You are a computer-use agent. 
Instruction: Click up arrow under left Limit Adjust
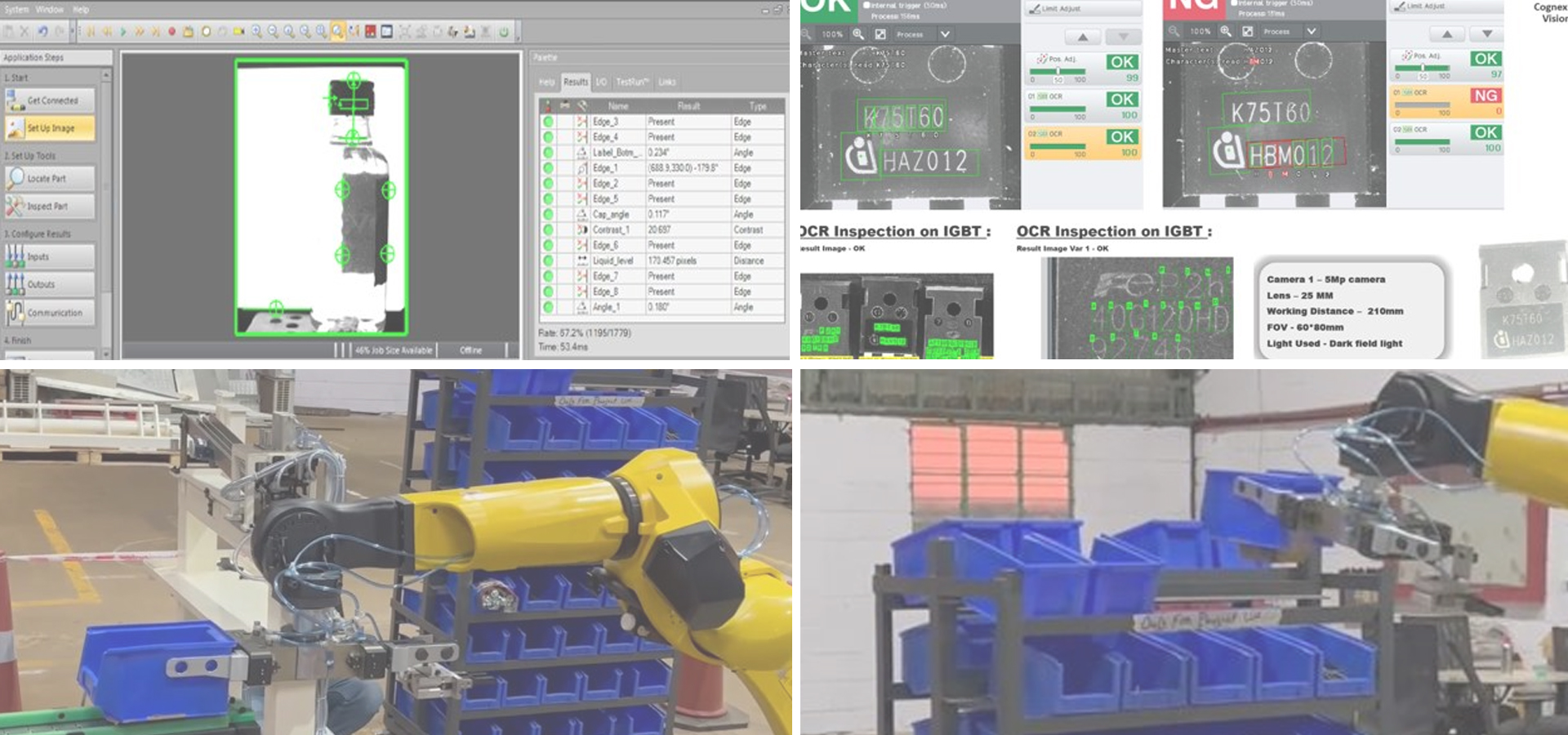click(1082, 38)
